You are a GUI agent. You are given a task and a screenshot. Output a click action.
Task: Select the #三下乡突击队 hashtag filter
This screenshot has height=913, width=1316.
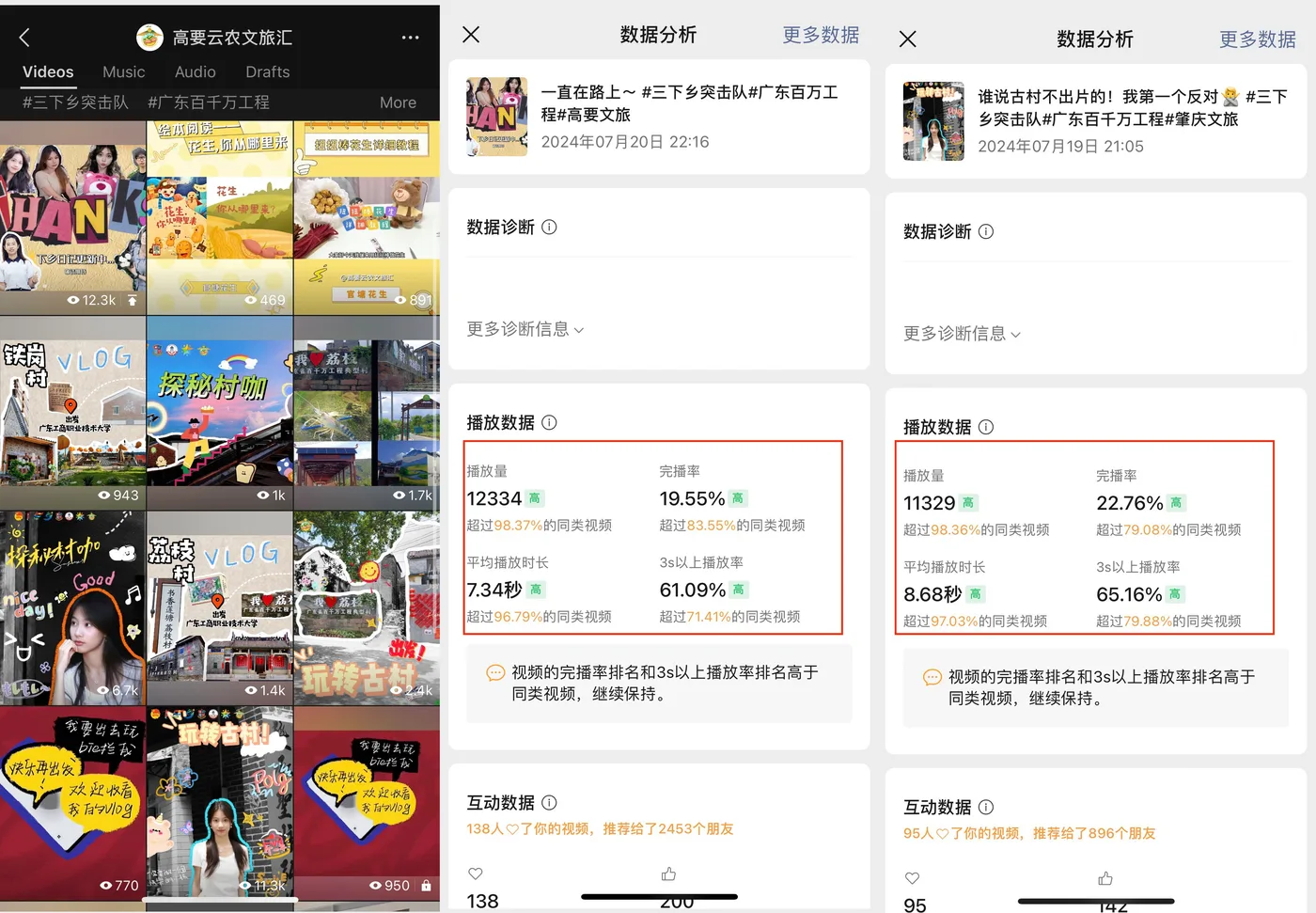coord(75,102)
